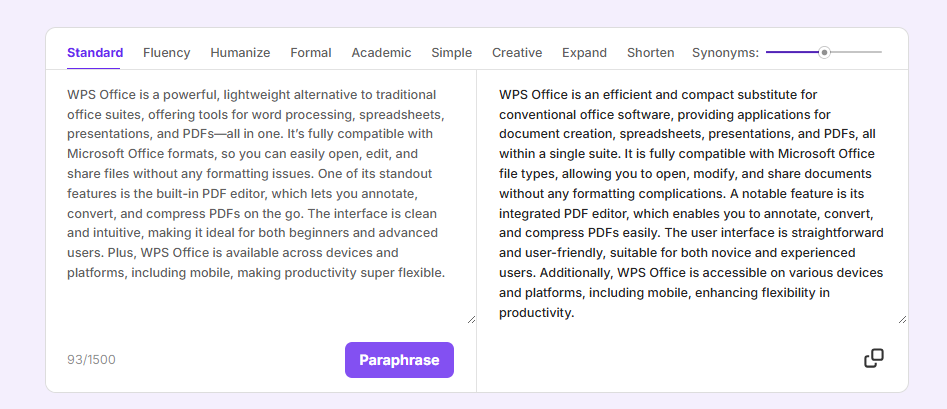Select the Fluency paraphrase mode
The height and width of the screenshot is (409, 947).
click(166, 53)
